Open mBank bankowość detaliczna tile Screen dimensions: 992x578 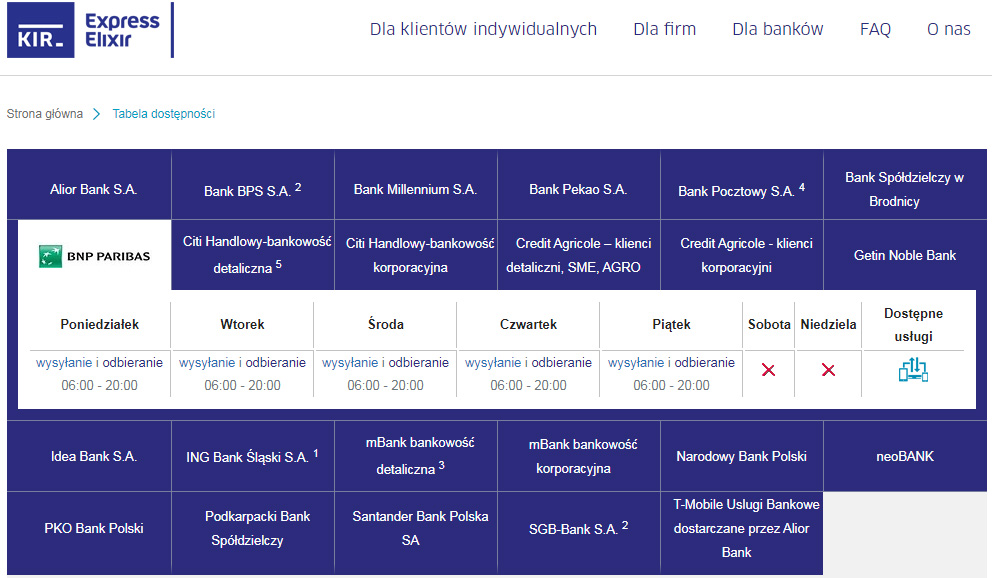(416, 456)
